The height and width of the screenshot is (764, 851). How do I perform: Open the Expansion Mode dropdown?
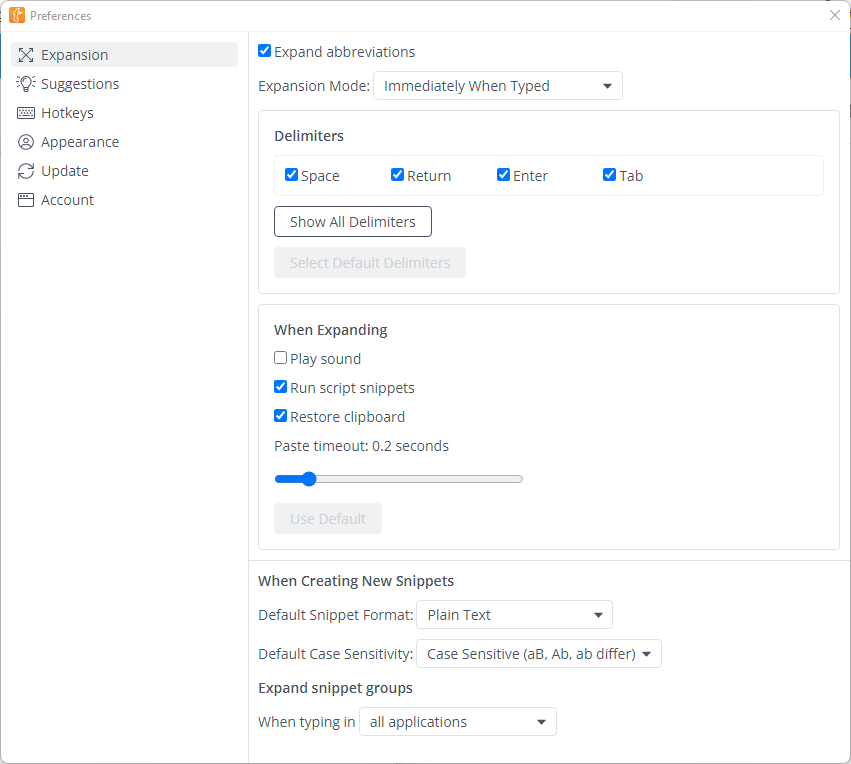click(x=497, y=86)
